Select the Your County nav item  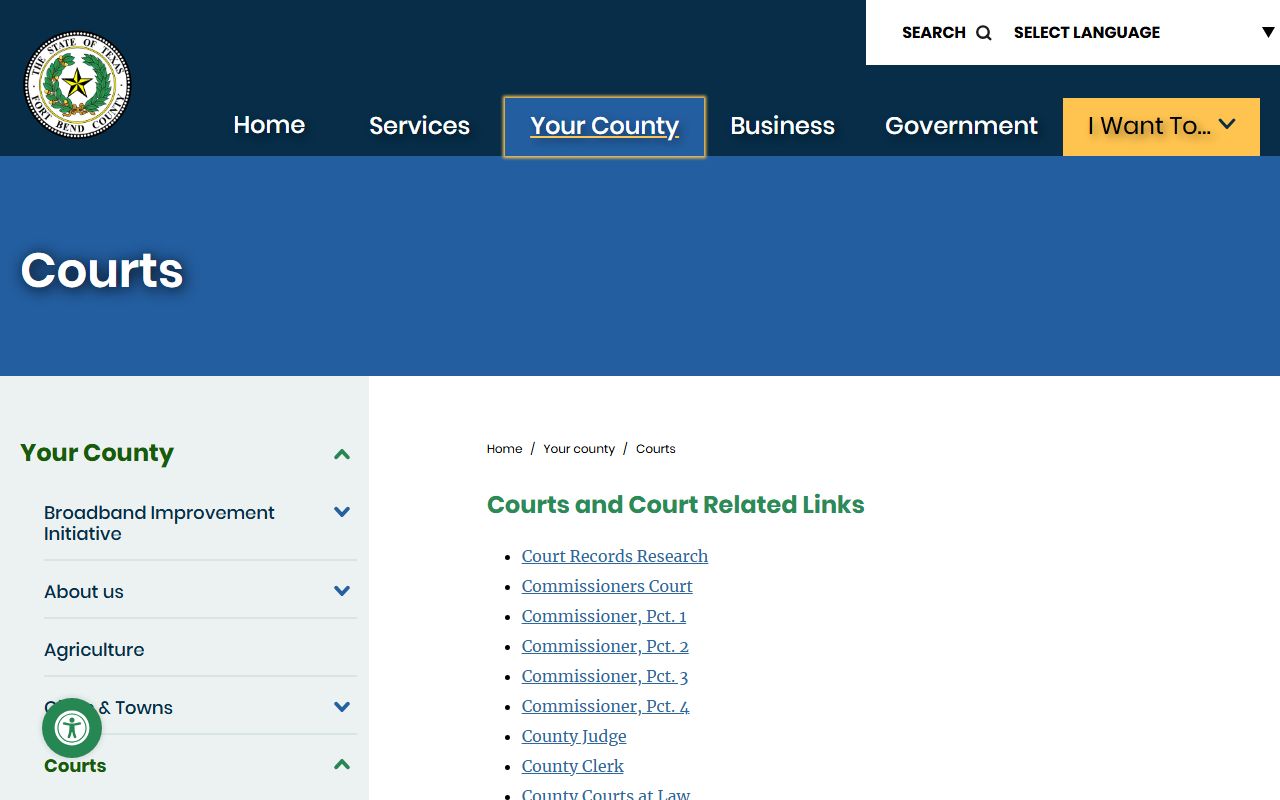[604, 126]
